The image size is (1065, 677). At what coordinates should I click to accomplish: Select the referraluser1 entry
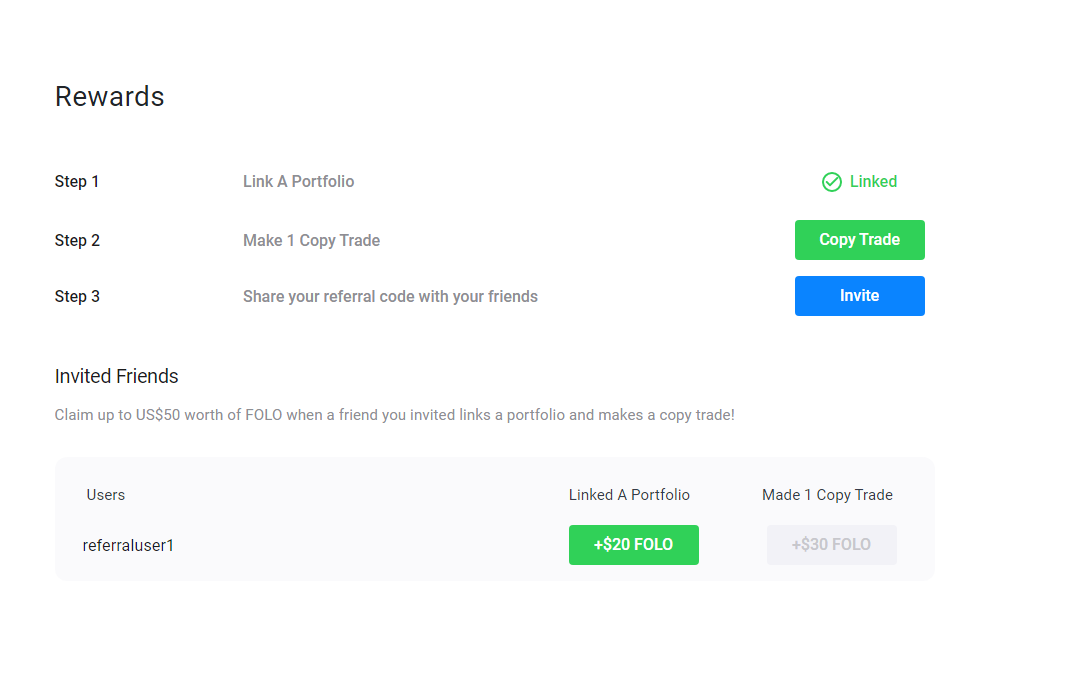pyautogui.click(x=128, y=545)
